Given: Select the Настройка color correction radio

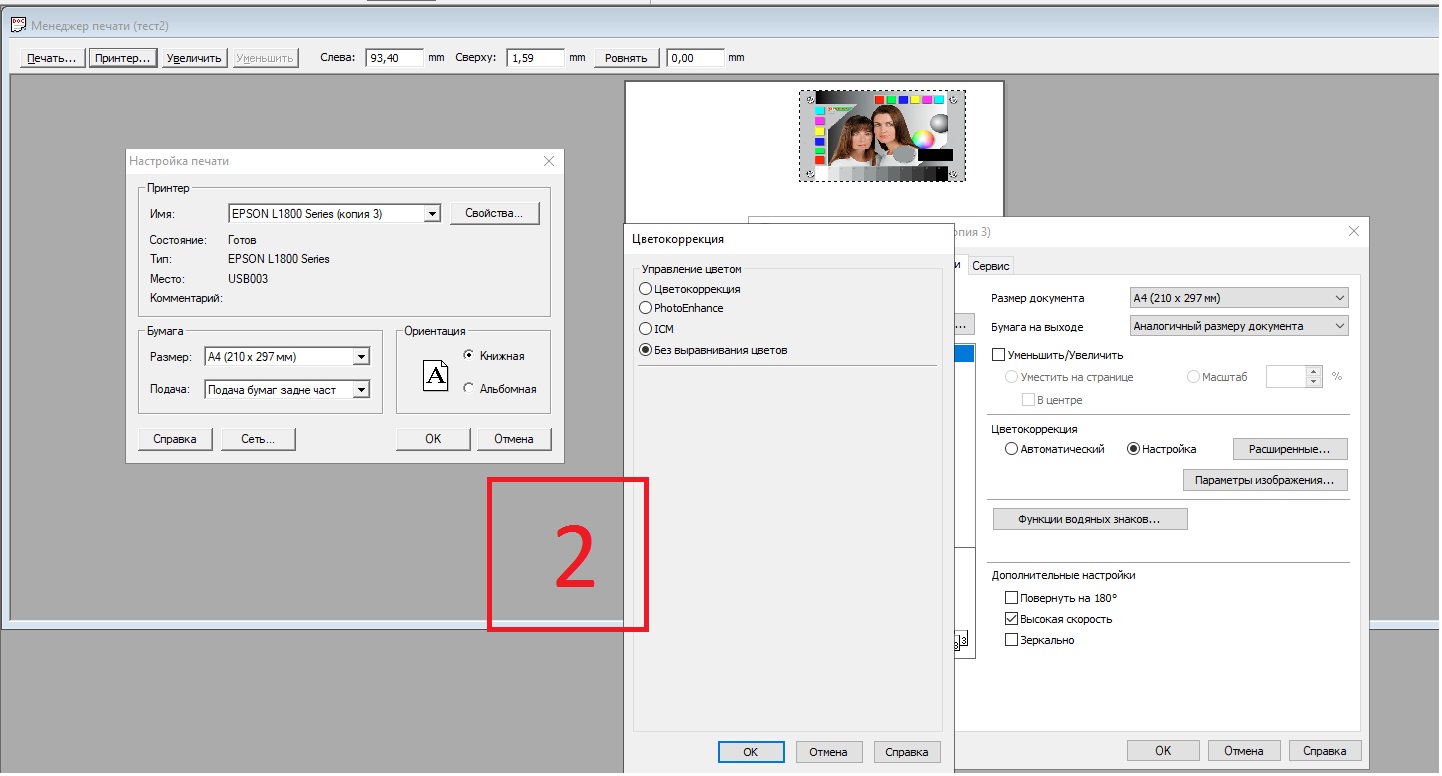Looking at the screenshot, I should click(x=1134, y=449).
